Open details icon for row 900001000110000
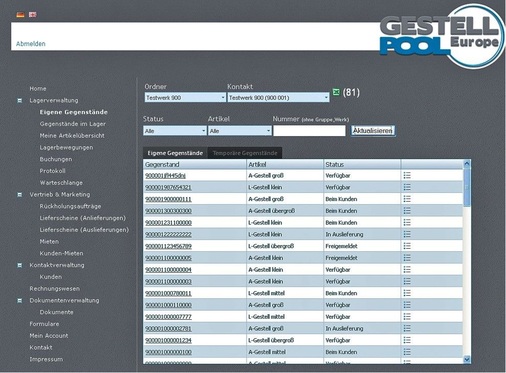The width and height of the screenshot is (506, 373). coord(407,305)
